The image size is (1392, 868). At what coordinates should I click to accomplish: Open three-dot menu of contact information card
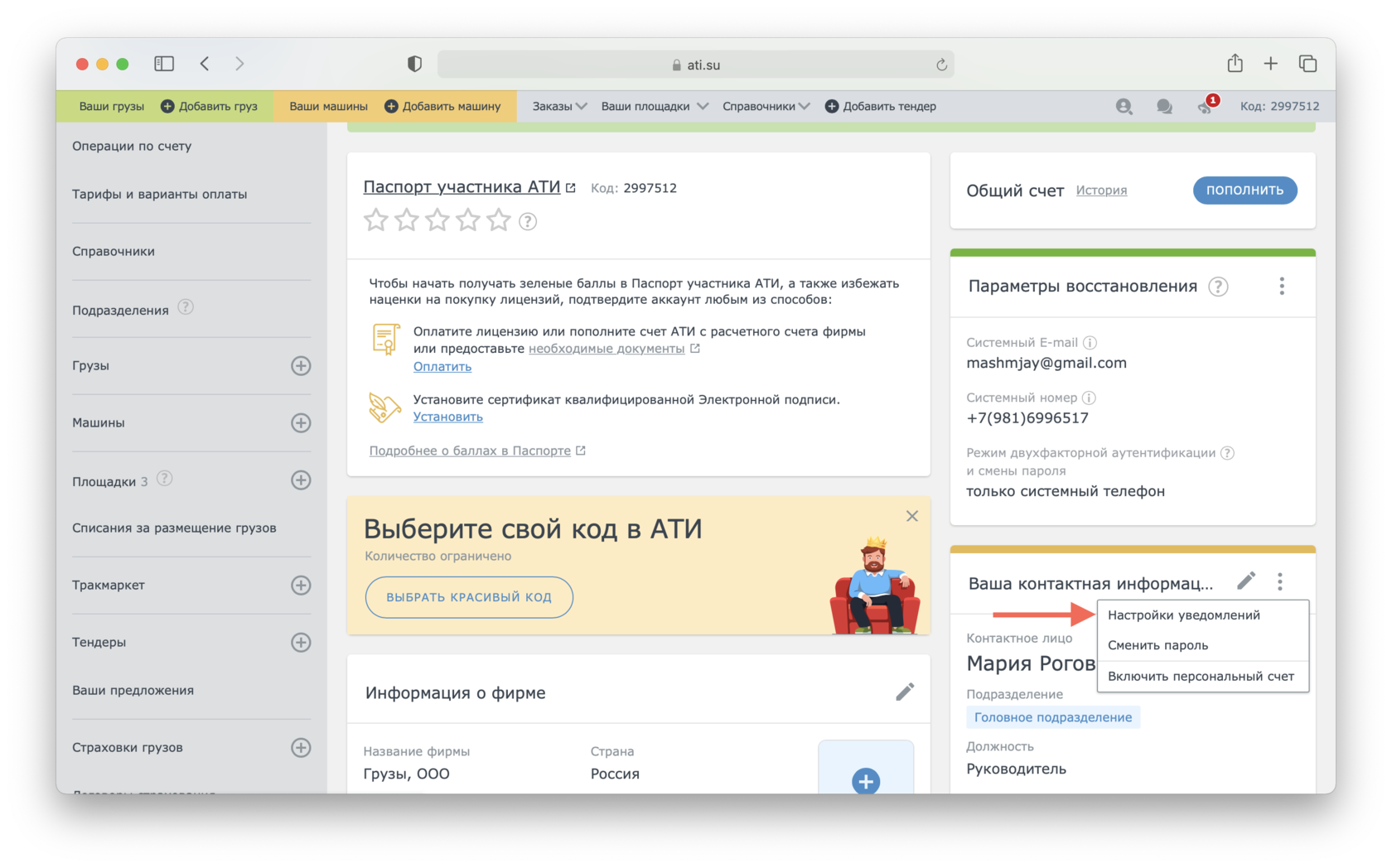tap(1280, 581)
